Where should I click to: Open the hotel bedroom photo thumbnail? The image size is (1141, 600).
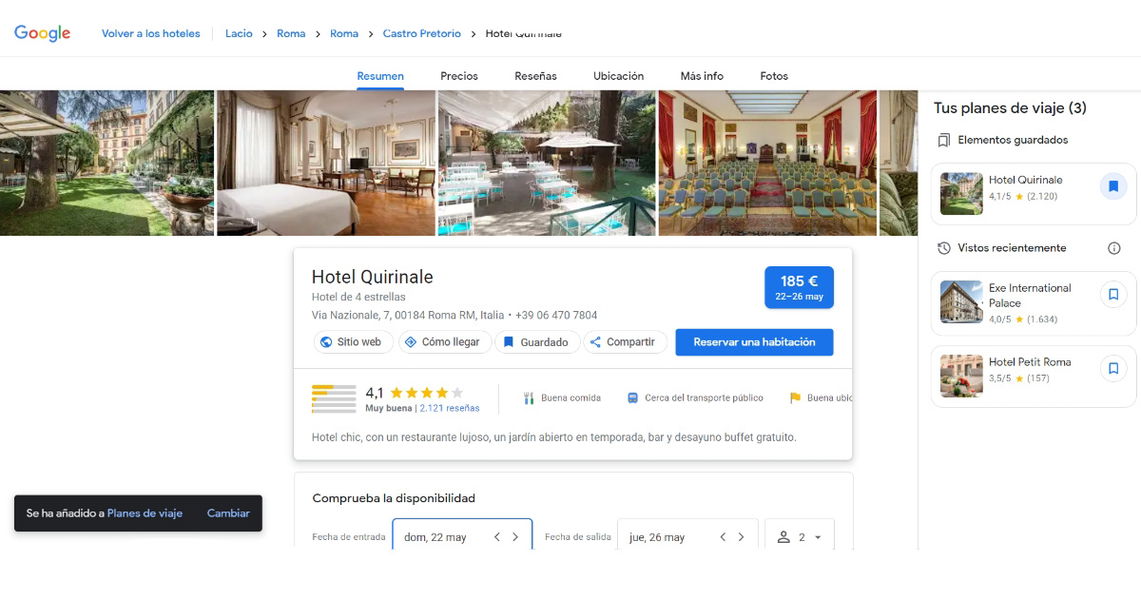(326, 163)
